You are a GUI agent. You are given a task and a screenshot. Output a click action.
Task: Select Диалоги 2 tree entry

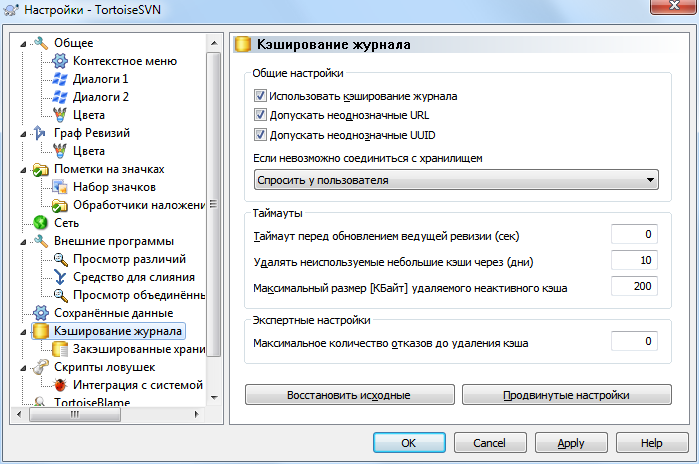(x=101, y=97)
